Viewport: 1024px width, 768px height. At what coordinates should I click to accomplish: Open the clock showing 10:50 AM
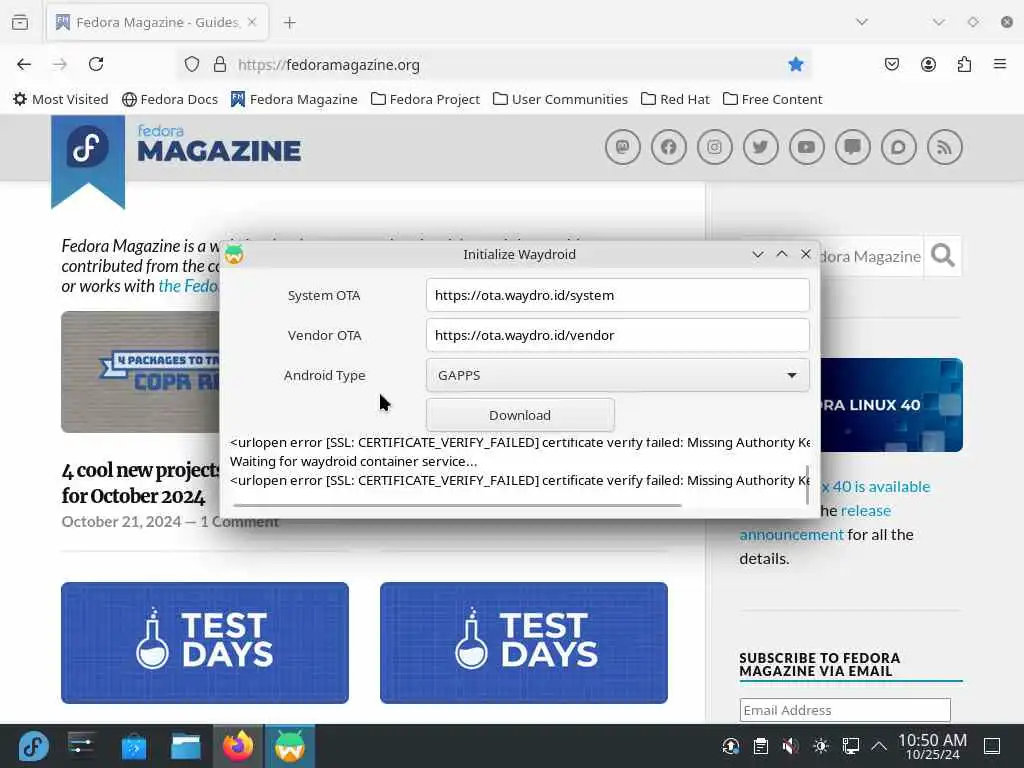[x=932, y=746]
